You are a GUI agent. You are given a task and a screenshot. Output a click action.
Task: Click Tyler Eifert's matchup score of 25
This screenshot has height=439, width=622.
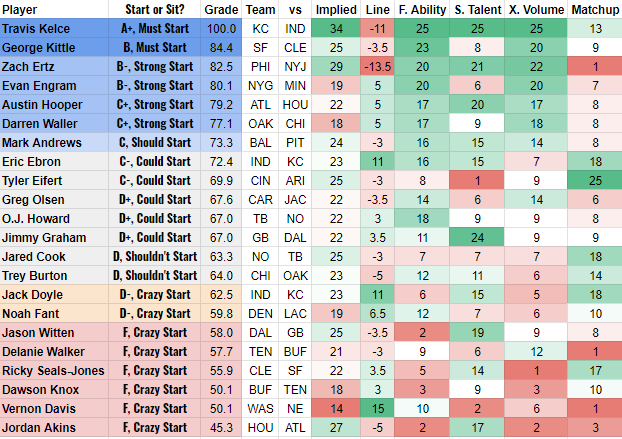click(x=594, y=180)
